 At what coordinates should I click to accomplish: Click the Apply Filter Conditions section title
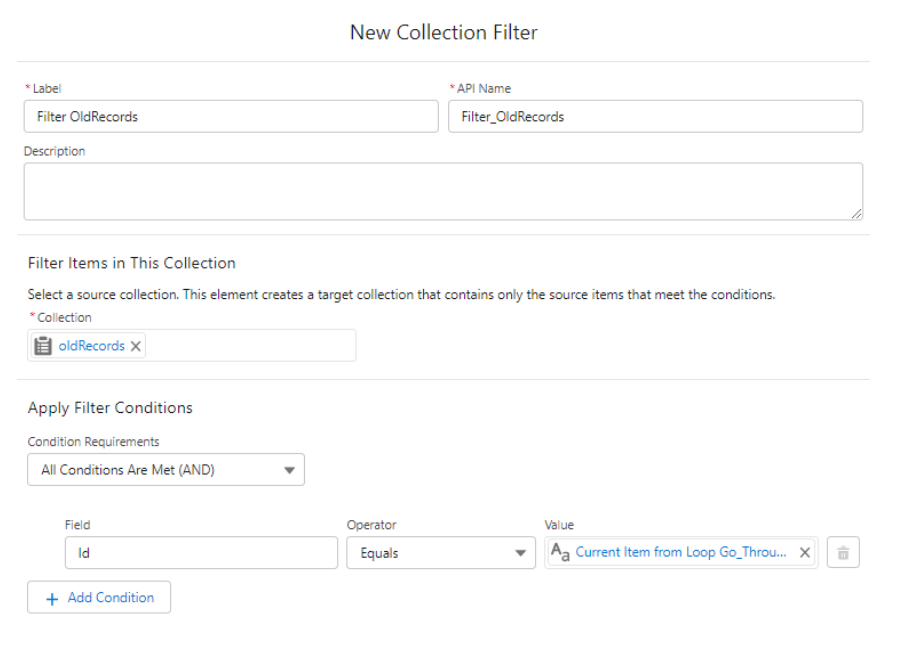pyautogui.click(x=110, y=408)
